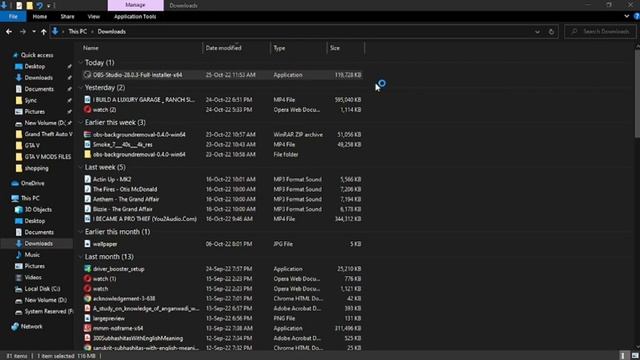Select the obs-backgroundremoval file folder icon
This screenshot has width=640, height=360.
click(x=87, y=154)
